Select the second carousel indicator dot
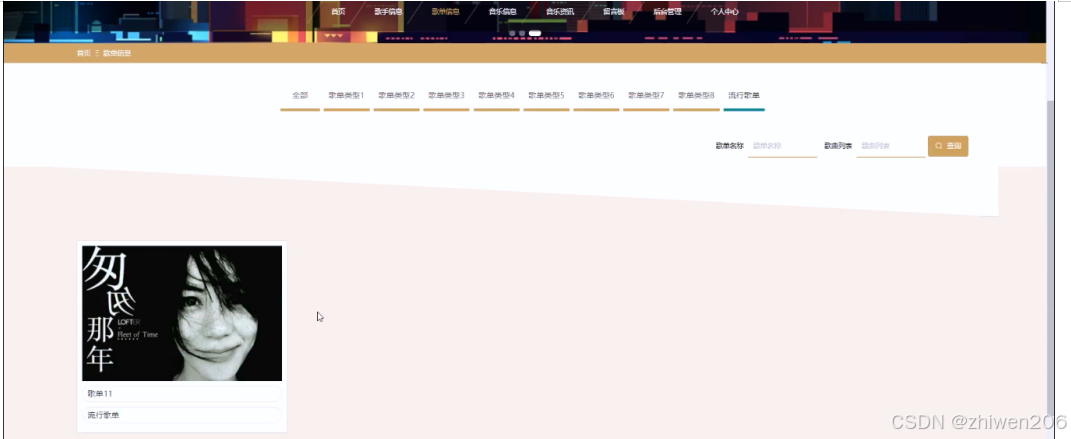This screenshot has width=1071, height=439. coord(522,33)
